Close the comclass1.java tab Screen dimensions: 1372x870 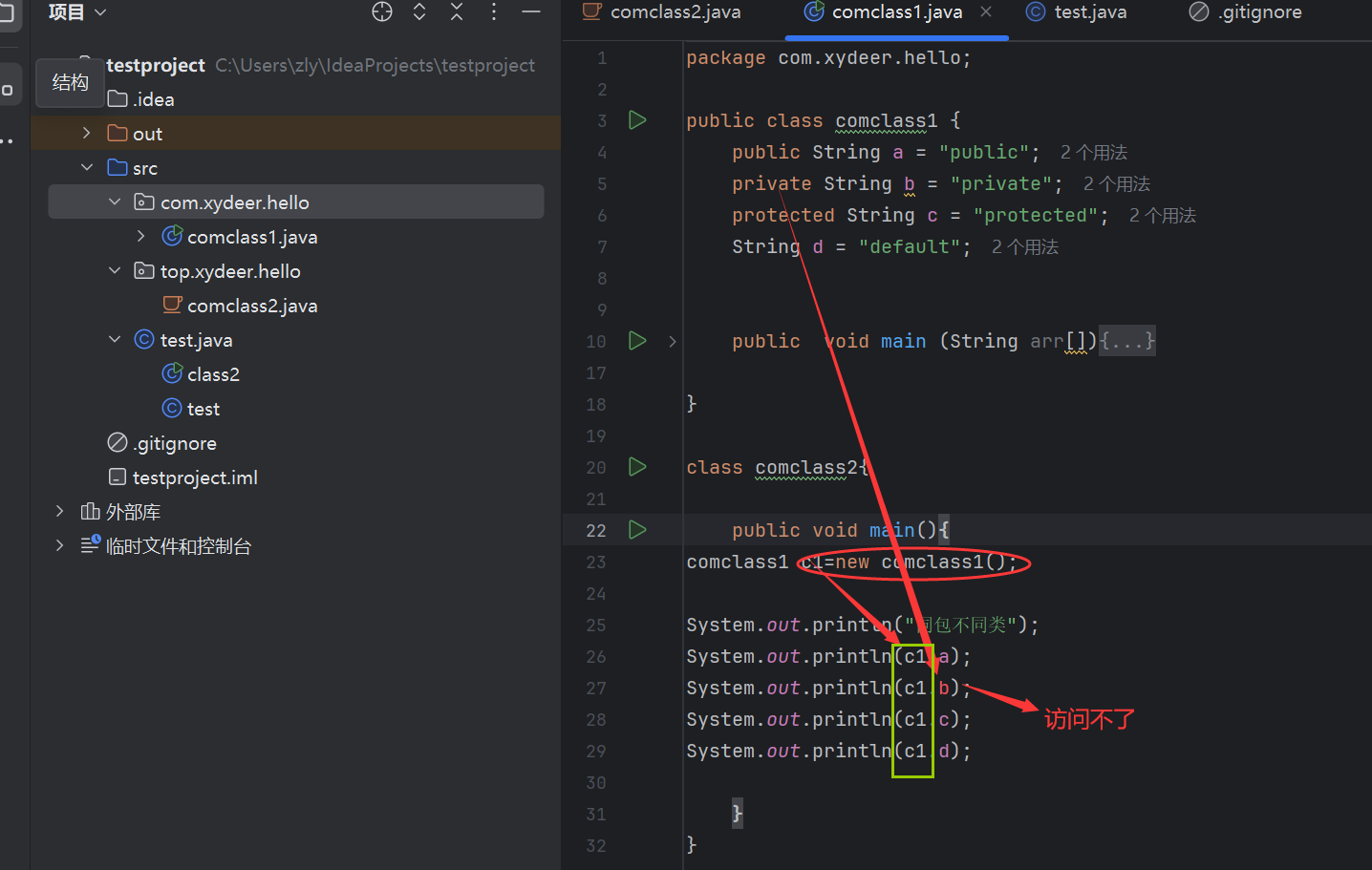986,12
